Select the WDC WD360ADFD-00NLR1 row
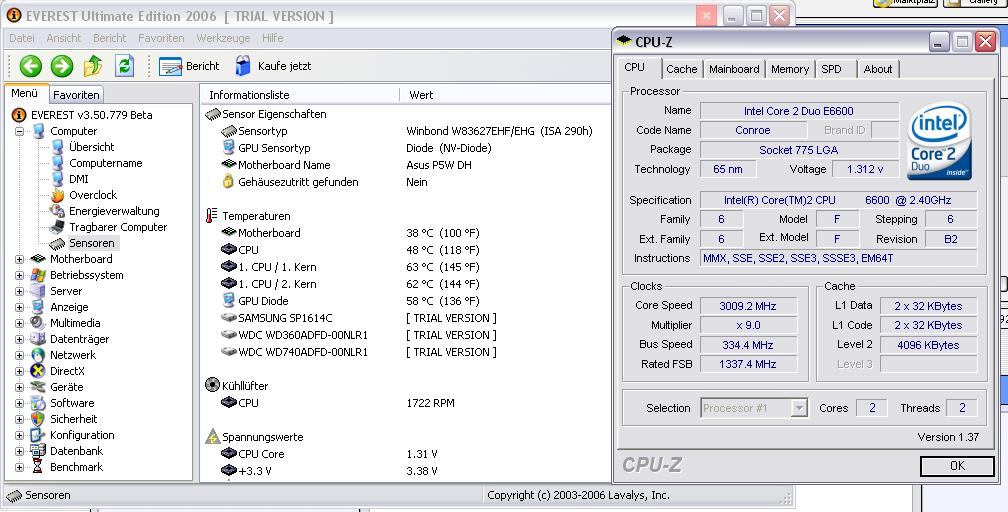Screen dimensions: 1008x512 [405, 335]
